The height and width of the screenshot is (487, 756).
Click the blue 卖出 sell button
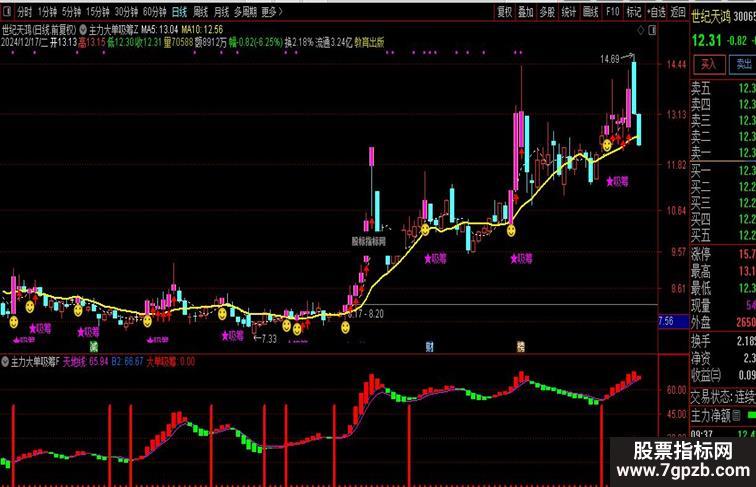(x=743, y=64)
